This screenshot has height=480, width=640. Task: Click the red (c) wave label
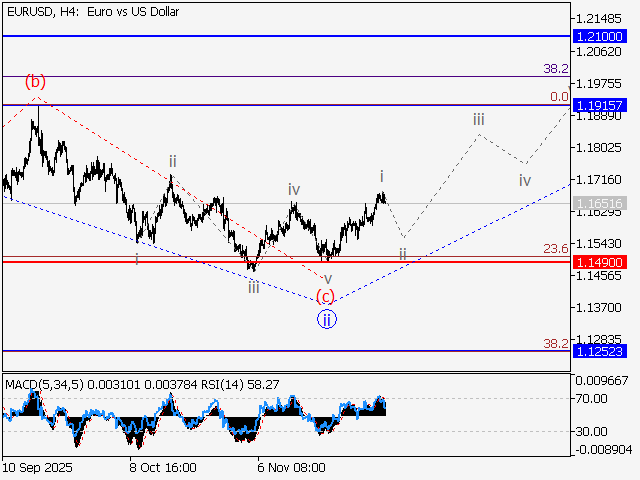pos(326,296)
